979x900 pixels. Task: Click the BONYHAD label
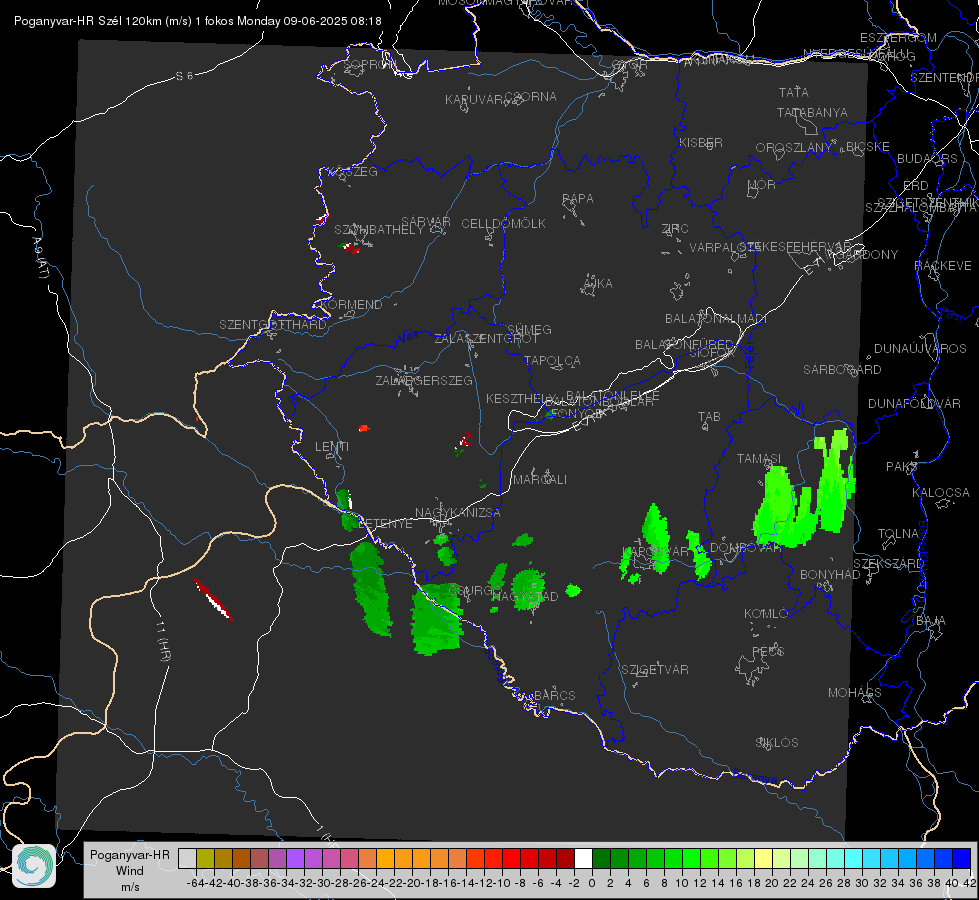tap(830, 575)
